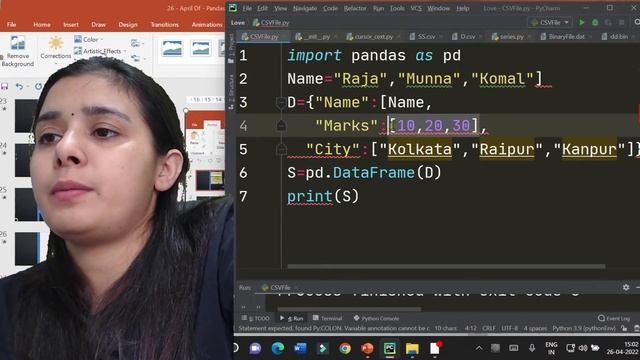
Task: Open PowerPoint Transitions ribbon tab
Action: 164,24
